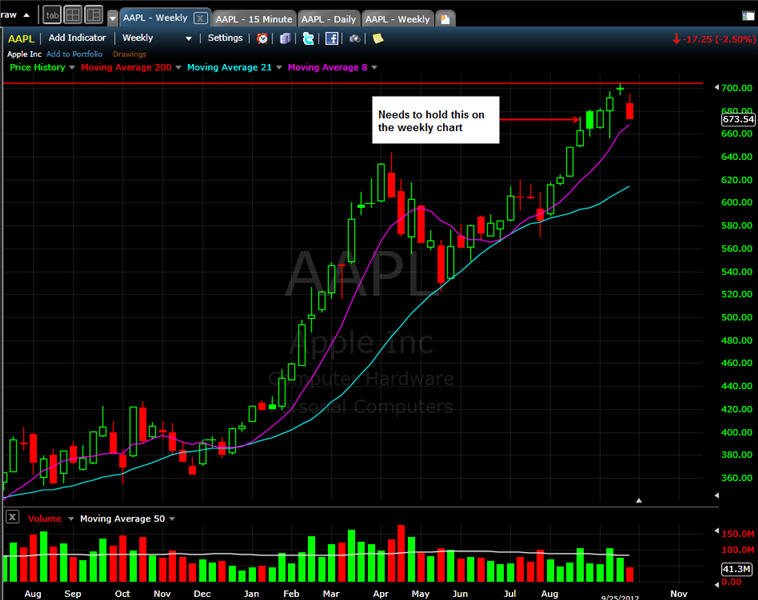Open Moving Average 200 options arrow
The image size is (758, 600).
tap(178, 68)
